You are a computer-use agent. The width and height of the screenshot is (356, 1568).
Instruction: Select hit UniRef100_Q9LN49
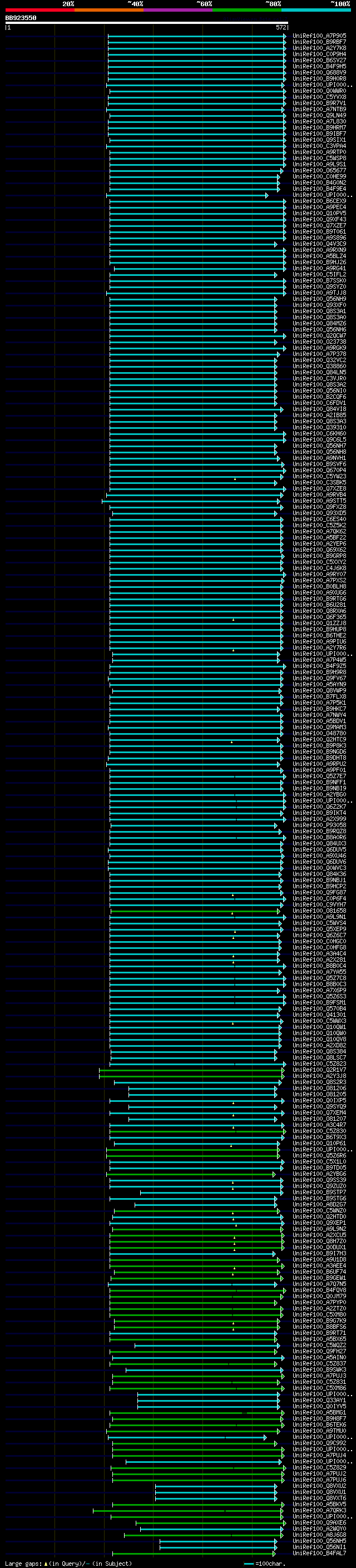(319, 115)
